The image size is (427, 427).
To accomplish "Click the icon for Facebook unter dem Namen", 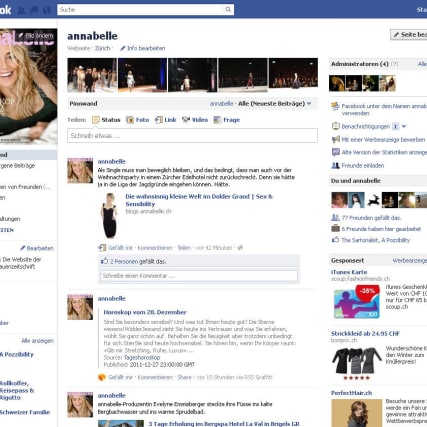I will point(335,106).
